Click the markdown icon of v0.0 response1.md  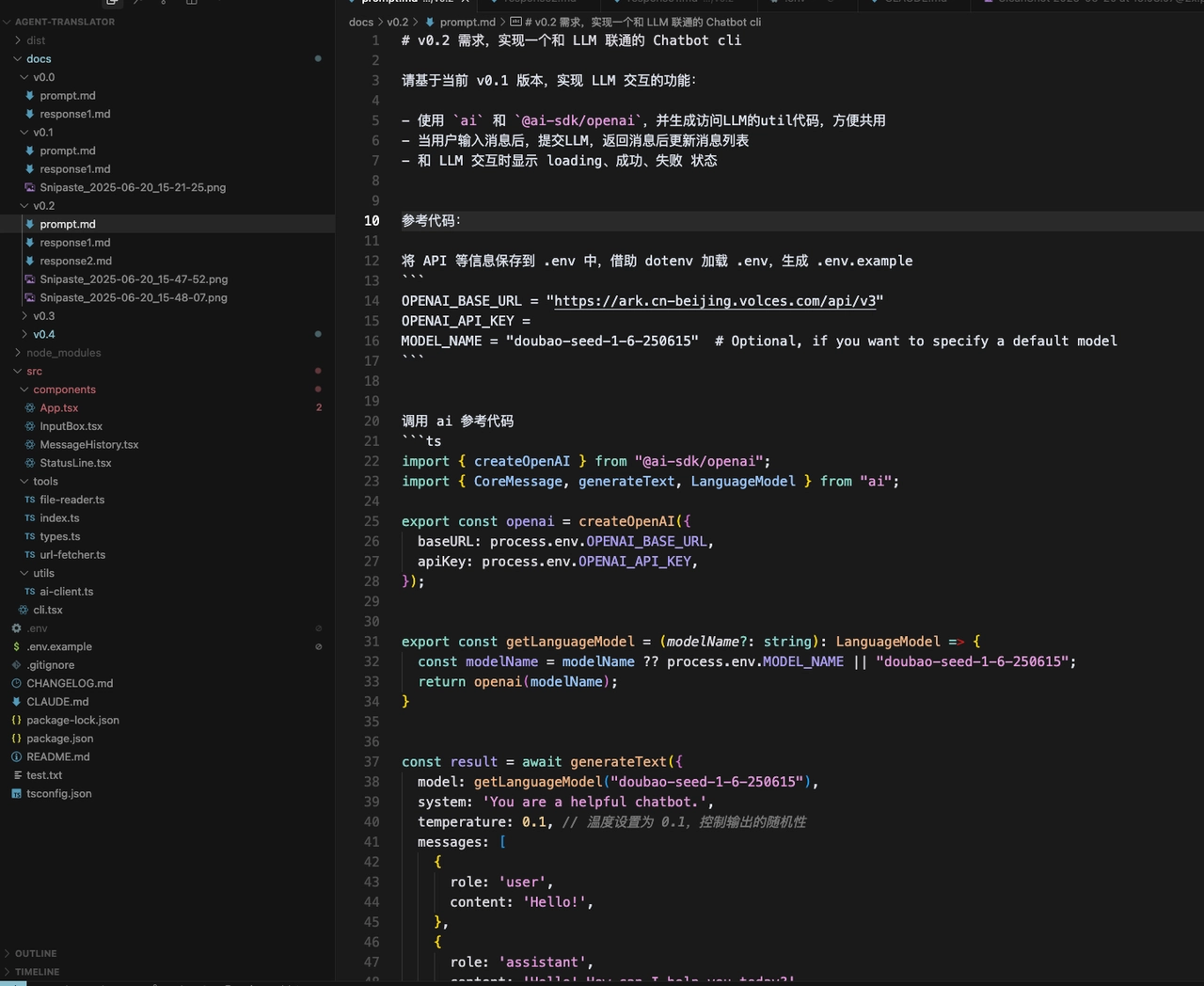pos(30,114)
